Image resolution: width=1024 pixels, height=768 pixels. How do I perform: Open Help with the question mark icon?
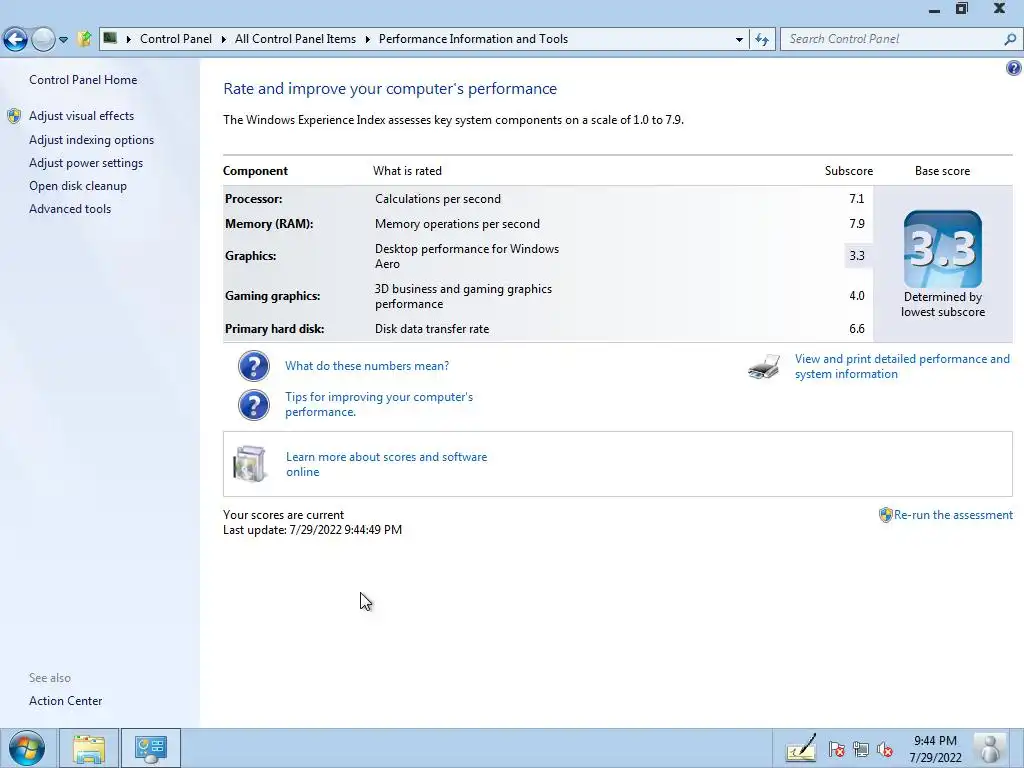tap(1014, 68)
